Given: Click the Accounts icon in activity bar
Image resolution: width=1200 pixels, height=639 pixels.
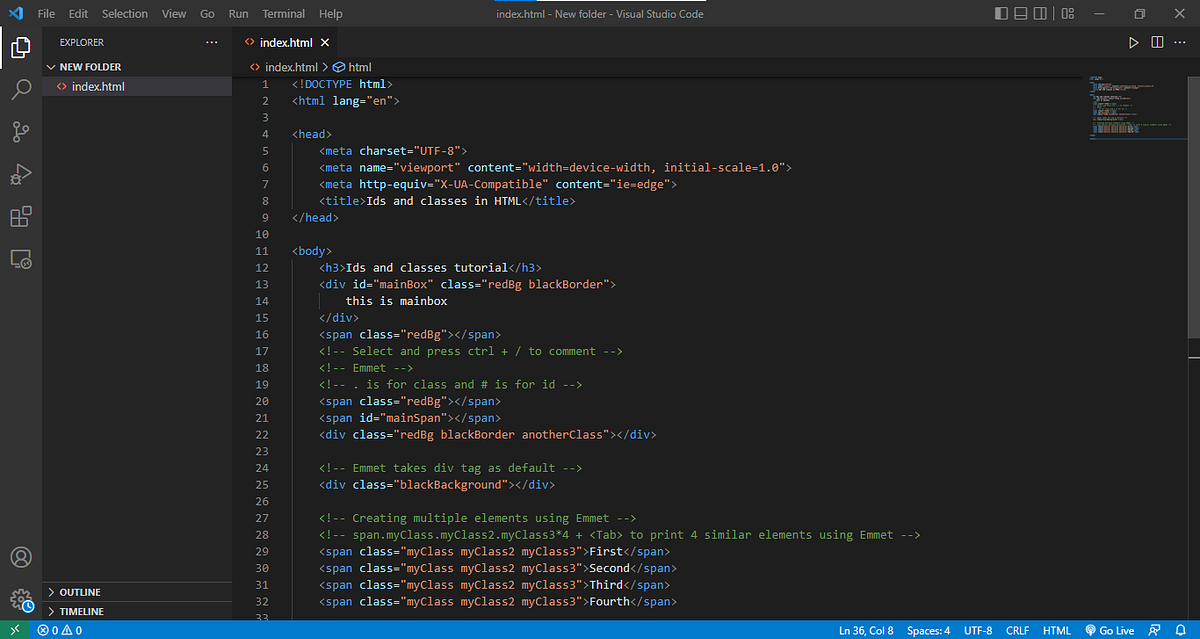Looking at the screenshot, I should (x=21, y=557).
